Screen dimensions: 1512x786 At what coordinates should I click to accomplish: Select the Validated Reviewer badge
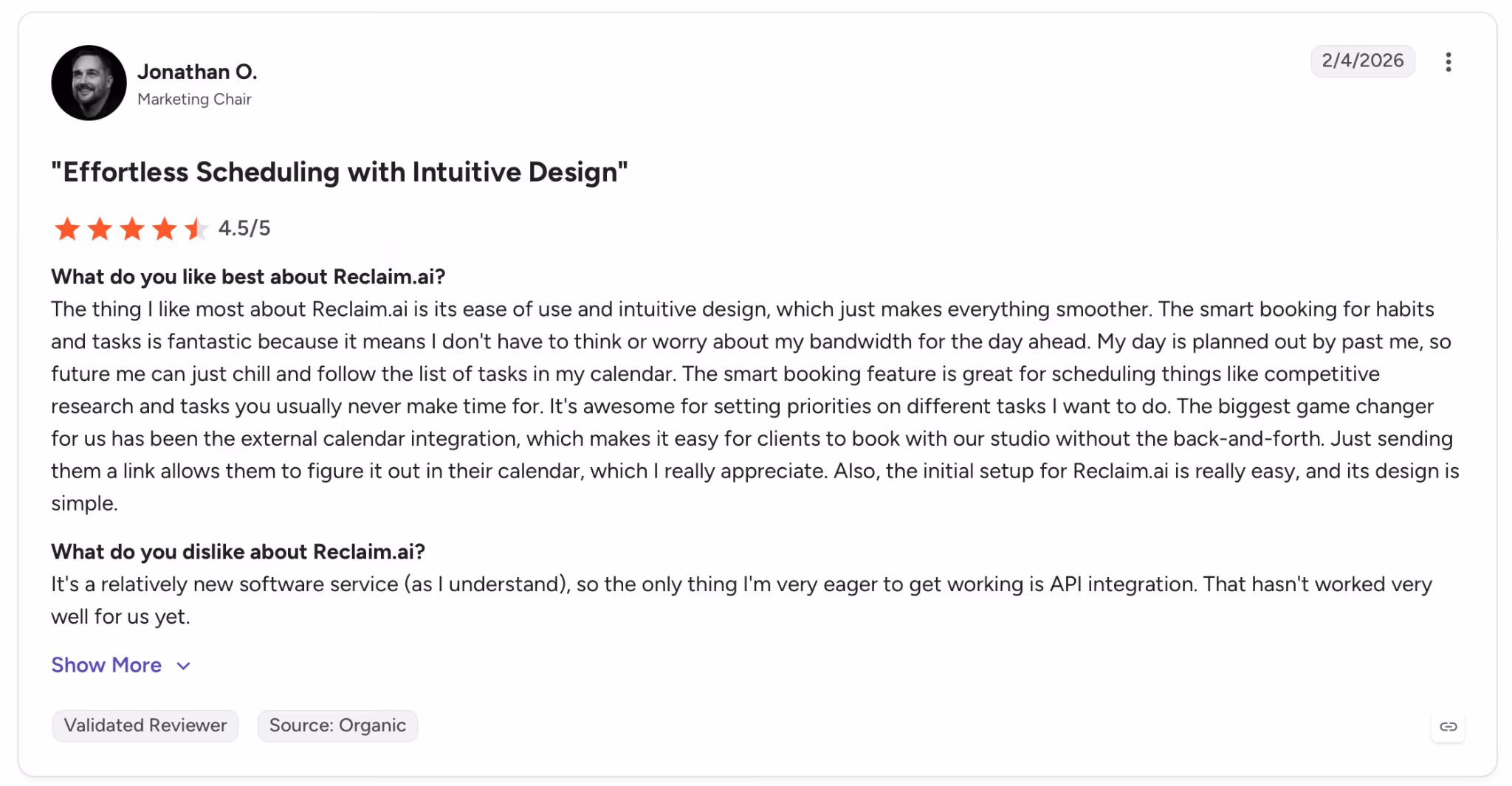(x=145, y=725)
